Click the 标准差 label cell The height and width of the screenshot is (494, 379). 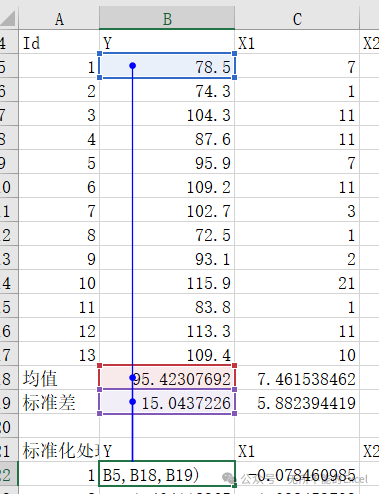point(59,402)
